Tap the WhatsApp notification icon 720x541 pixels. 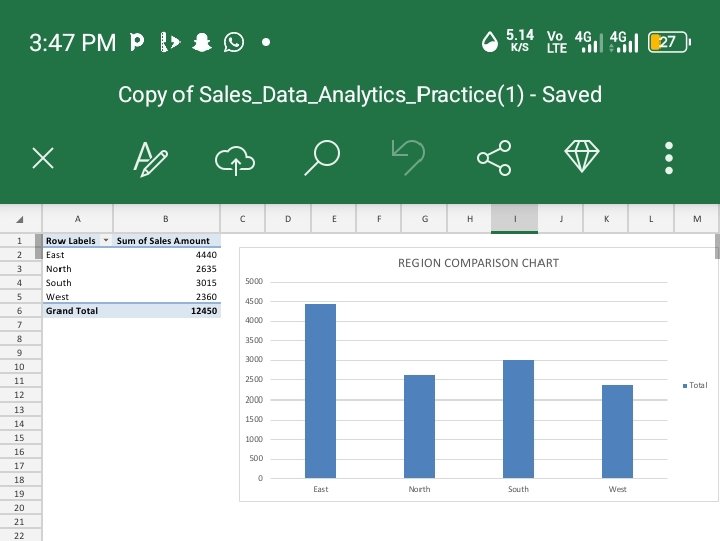tap(234, 42)
